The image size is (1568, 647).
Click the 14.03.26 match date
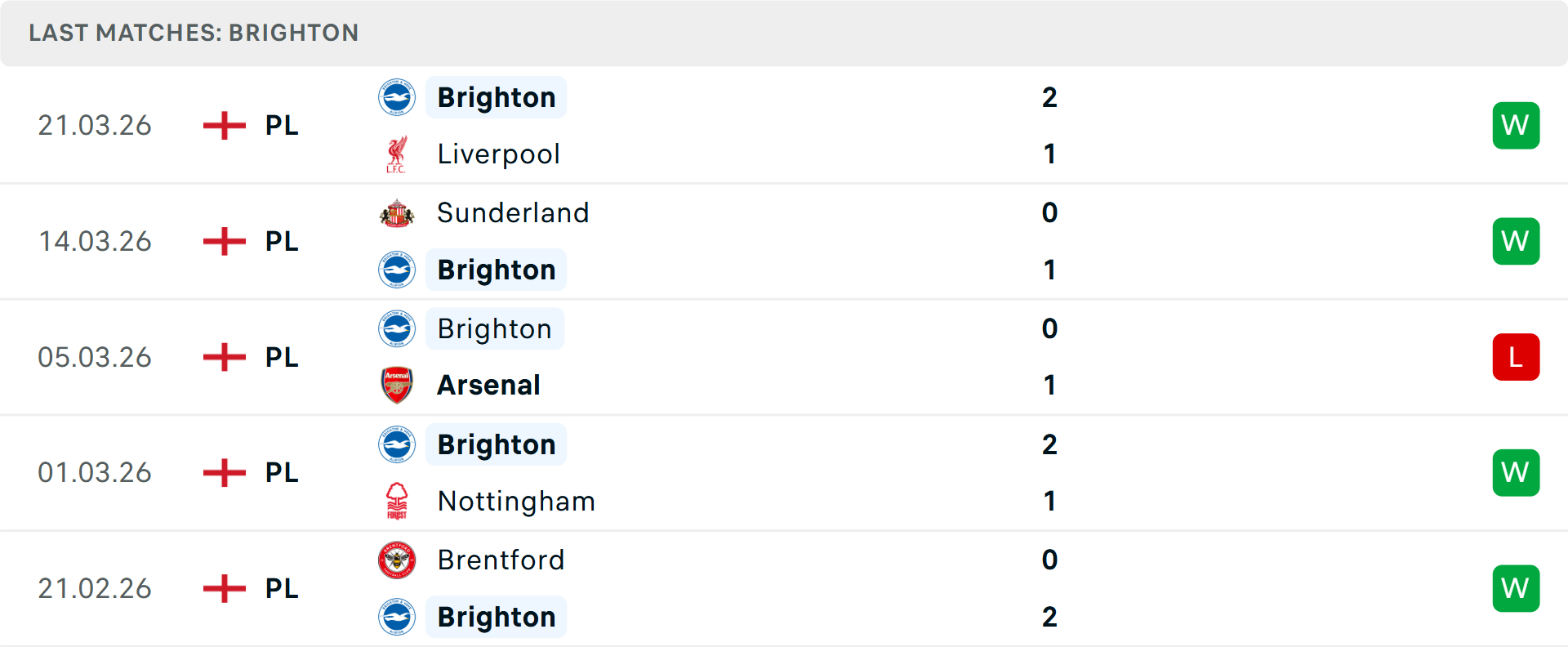[95, 242]
